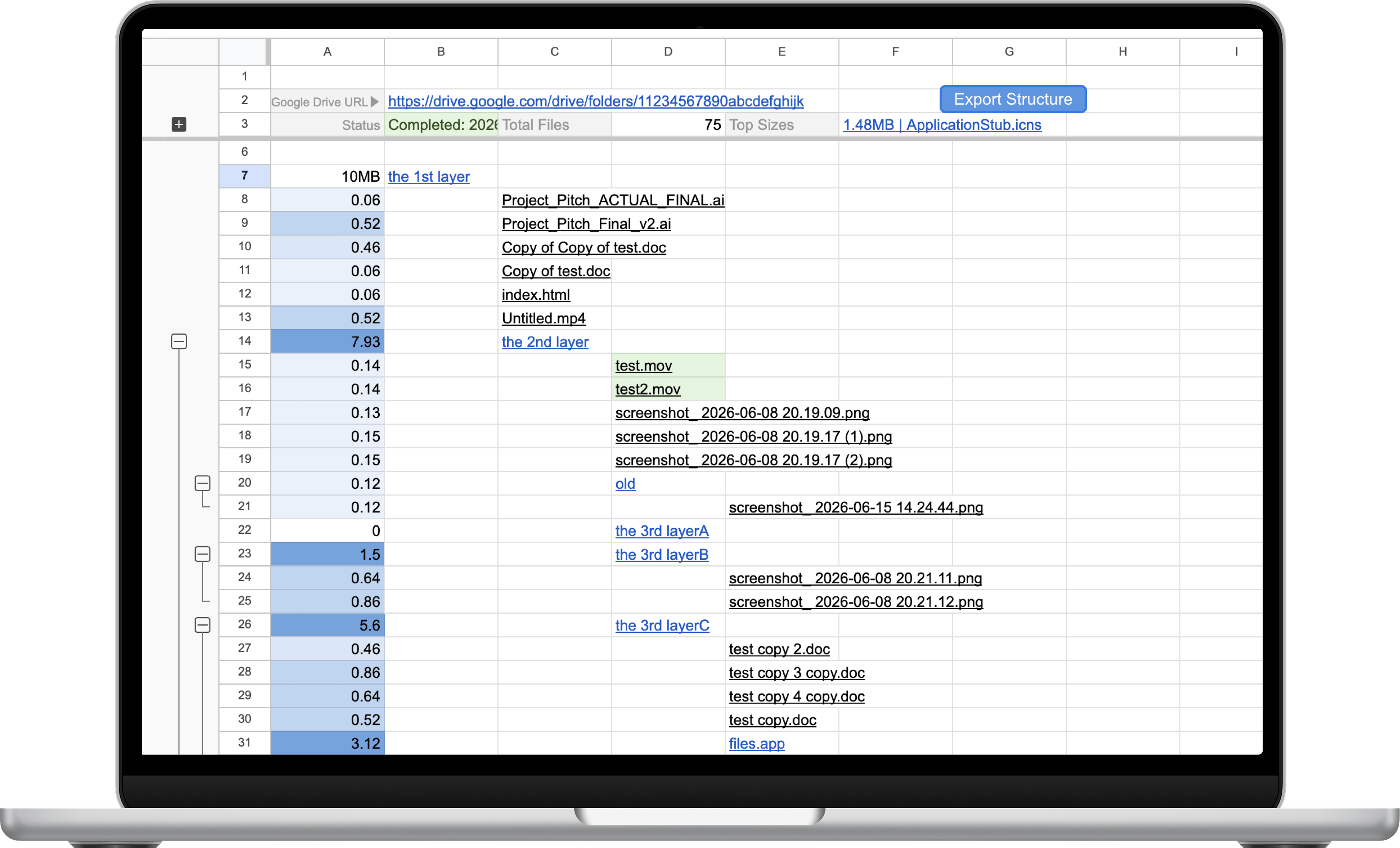Open 'the 3rd layerB' folder link

click(x=661, y=555)
